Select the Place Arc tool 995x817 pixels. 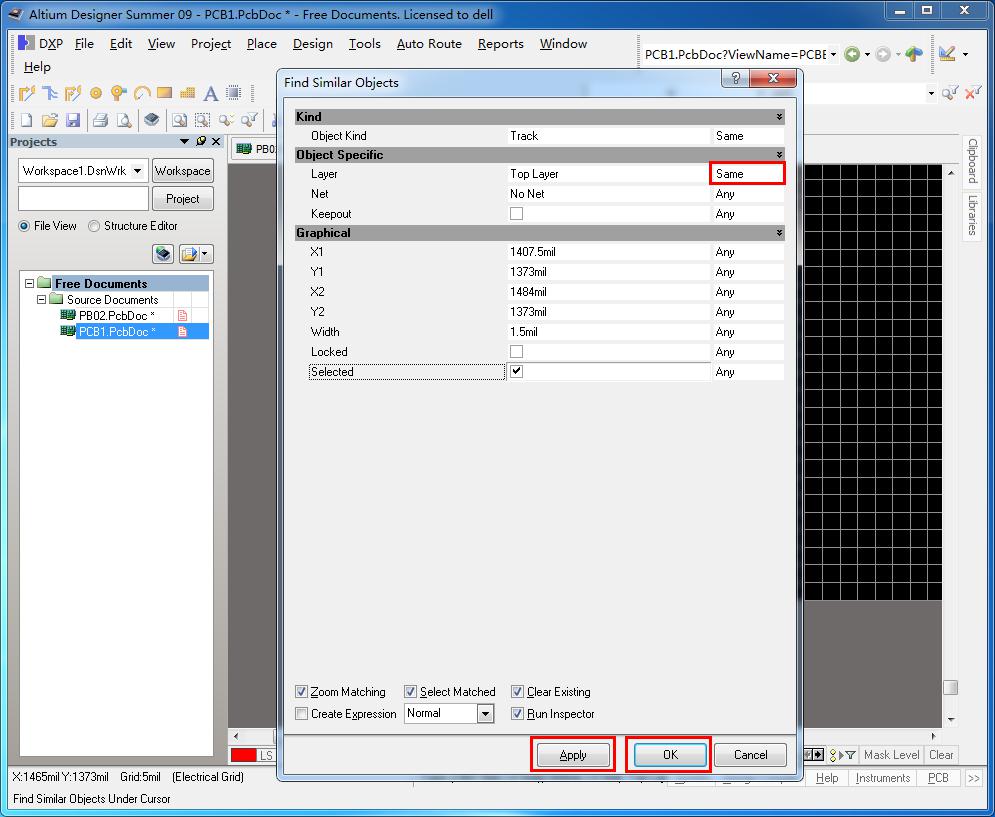tap(142, 93)
